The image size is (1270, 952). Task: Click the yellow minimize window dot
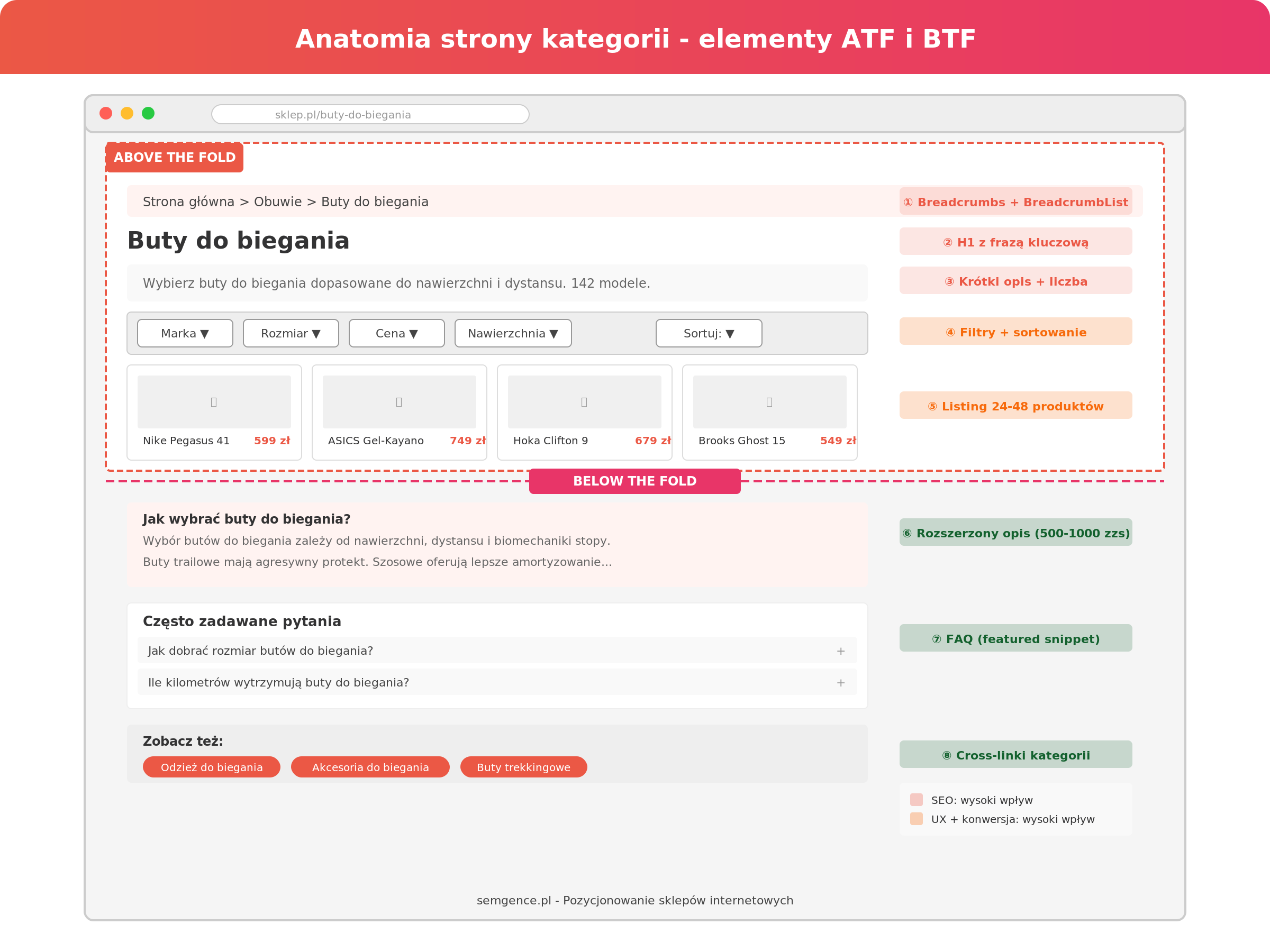click(x=127, y=113)
